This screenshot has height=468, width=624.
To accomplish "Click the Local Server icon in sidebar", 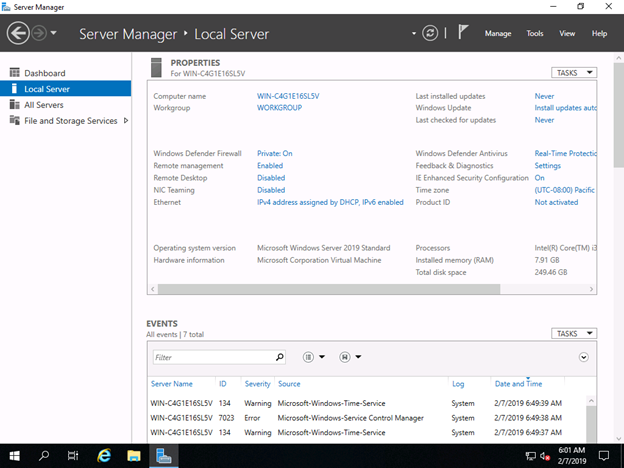I will tap(14, 88).
